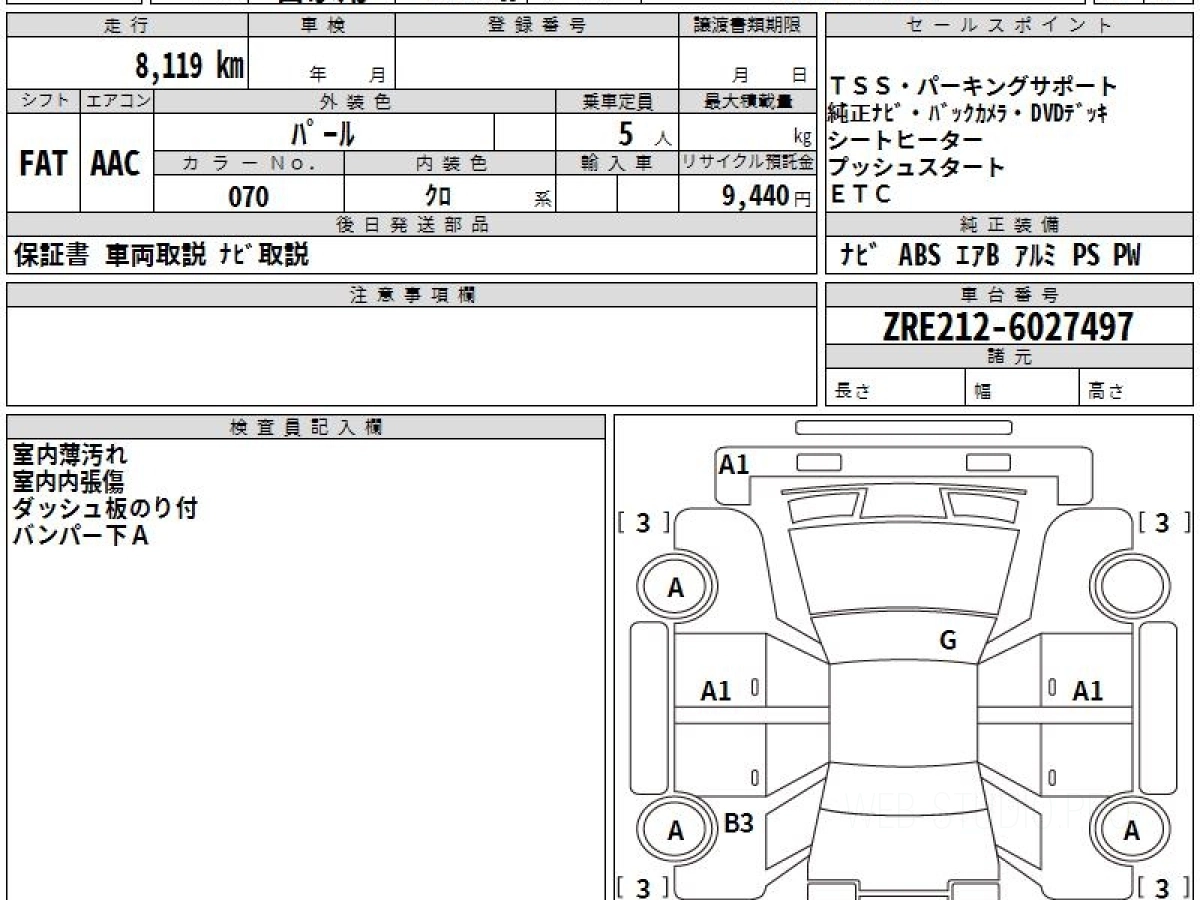1200x900 pixels.
Task: Click the 最大積載量 header
Action: tap(747, 101)
